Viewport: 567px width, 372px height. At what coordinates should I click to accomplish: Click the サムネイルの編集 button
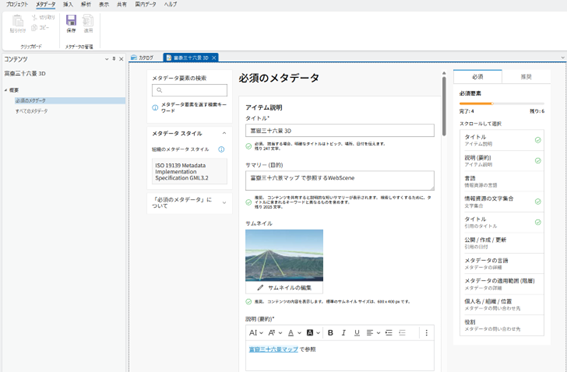pos(284,288)
